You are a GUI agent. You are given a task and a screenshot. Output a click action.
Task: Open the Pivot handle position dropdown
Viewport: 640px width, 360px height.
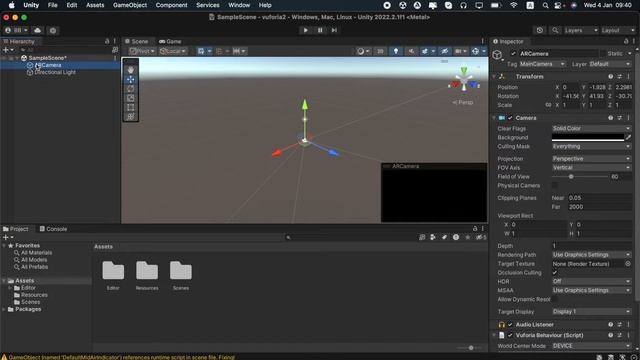(142, 51)
